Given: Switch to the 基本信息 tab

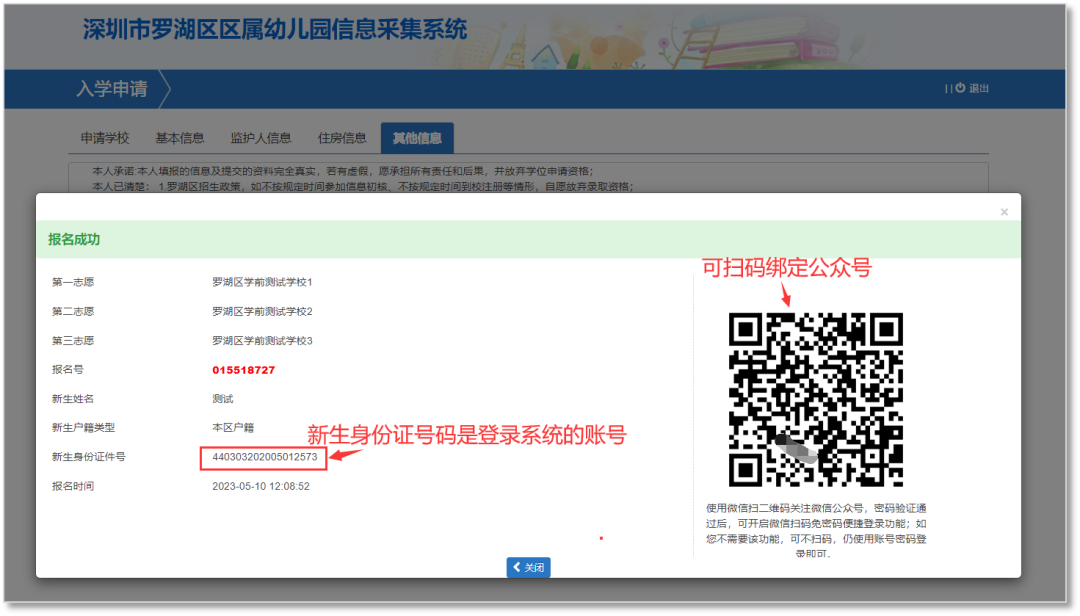Looking at the screenshot, I should coord(179,138).
